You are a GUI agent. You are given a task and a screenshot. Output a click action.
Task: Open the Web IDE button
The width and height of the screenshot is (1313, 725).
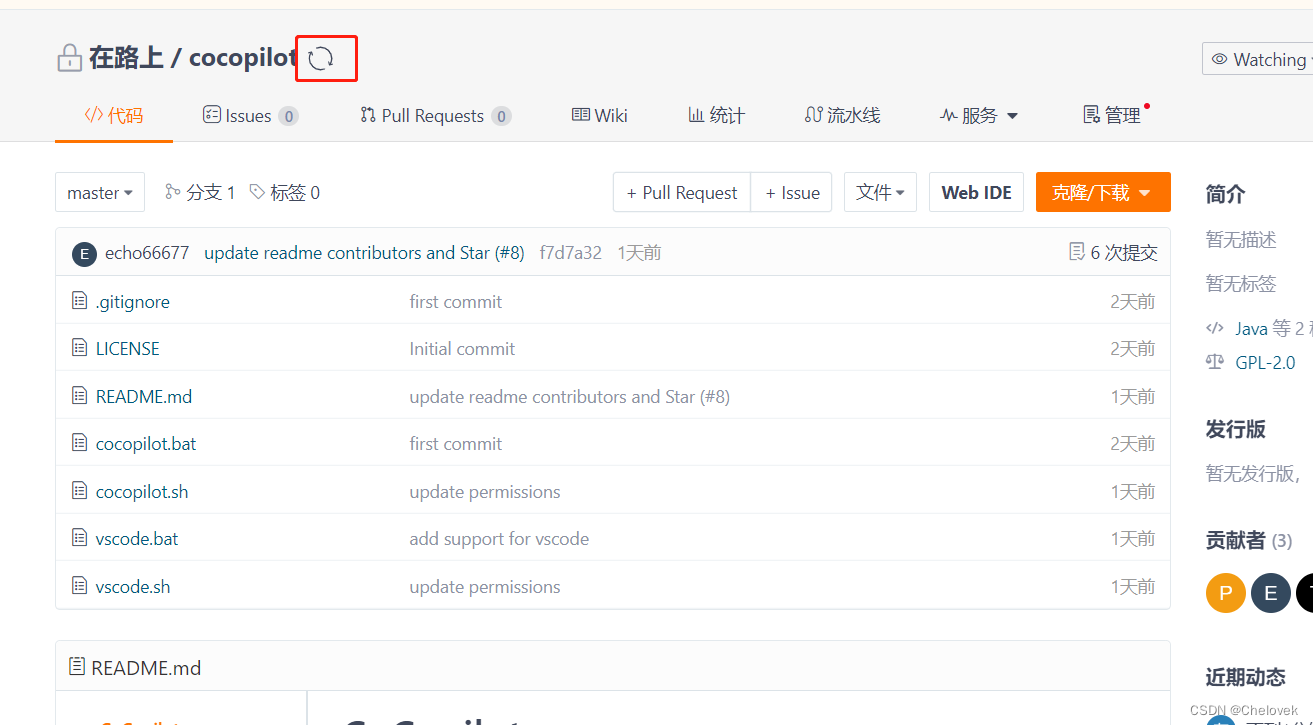976,192
